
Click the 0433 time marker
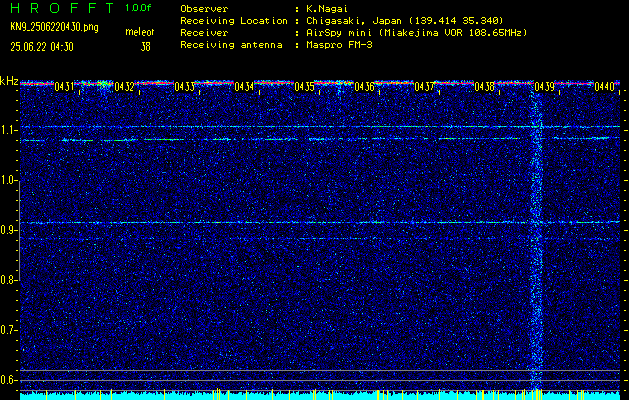click(x=184, y=87)
